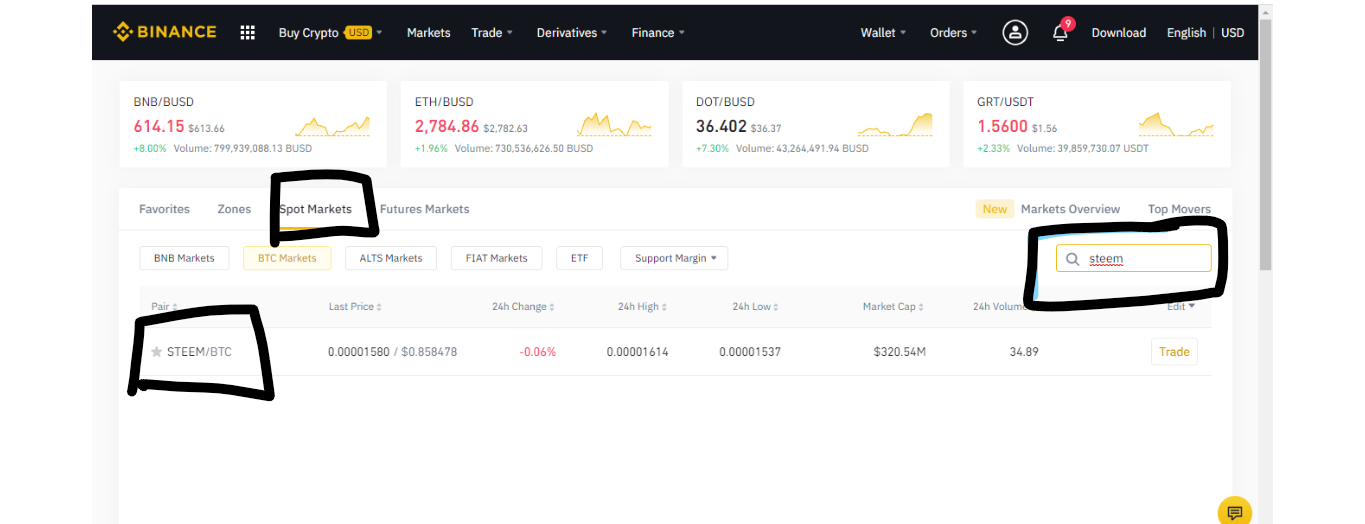This screenshot has width=1365, height=524.
Task: Click the 0.00001614 24h high value
Action: pyautogui.click(x=637, y=352)
